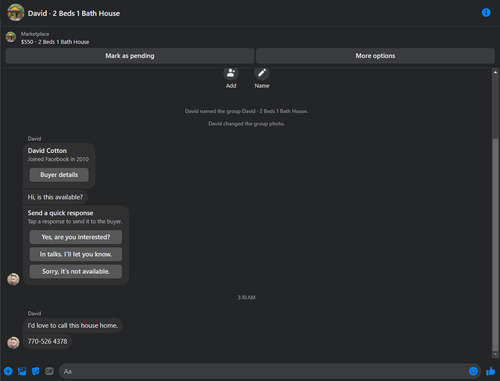Click the scrollbar down arrow
Image resolution: width=500 pixels, height=381 pixels.
pos(495,354)
